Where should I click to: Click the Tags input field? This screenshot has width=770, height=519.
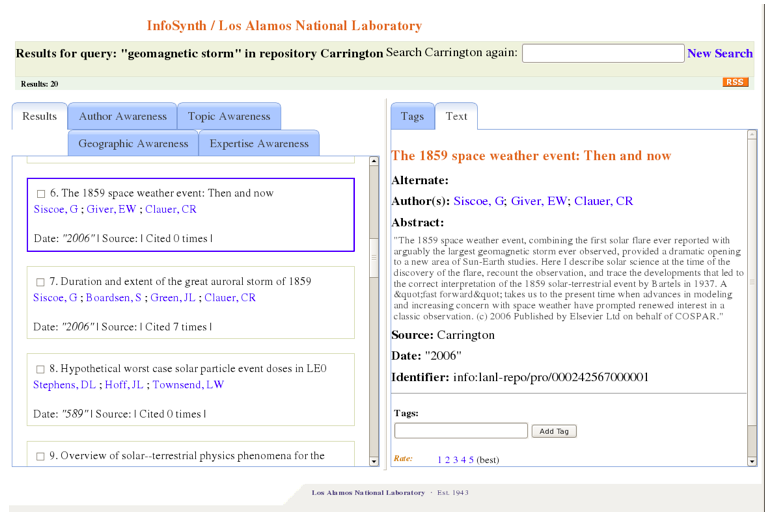tap(461, 431)
